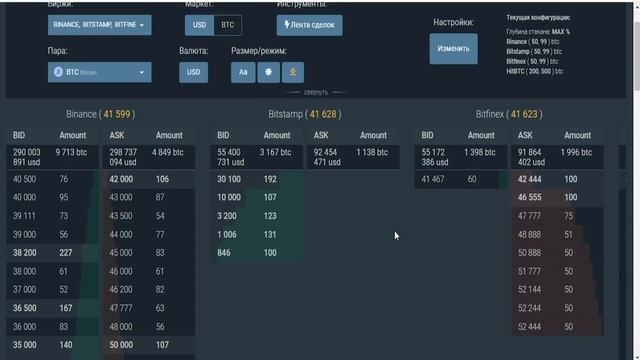Image resolution: width=640 pixels, height=360 pixels.
Task: Click Bitstamp bid price 30 100
Action: [229, 179]
